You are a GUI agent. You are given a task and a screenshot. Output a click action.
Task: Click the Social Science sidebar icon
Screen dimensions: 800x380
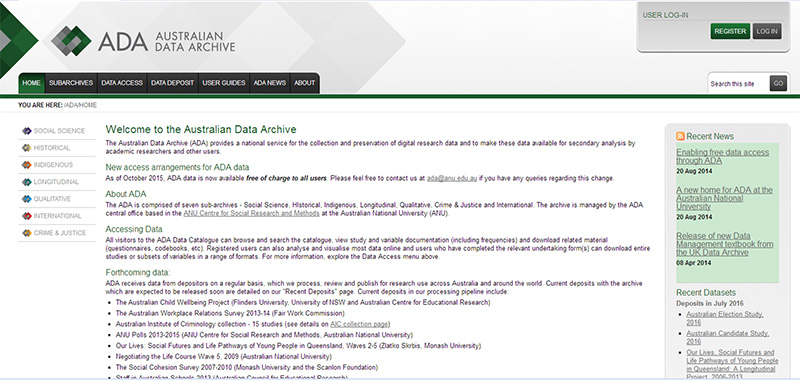[x=27, y=131]
